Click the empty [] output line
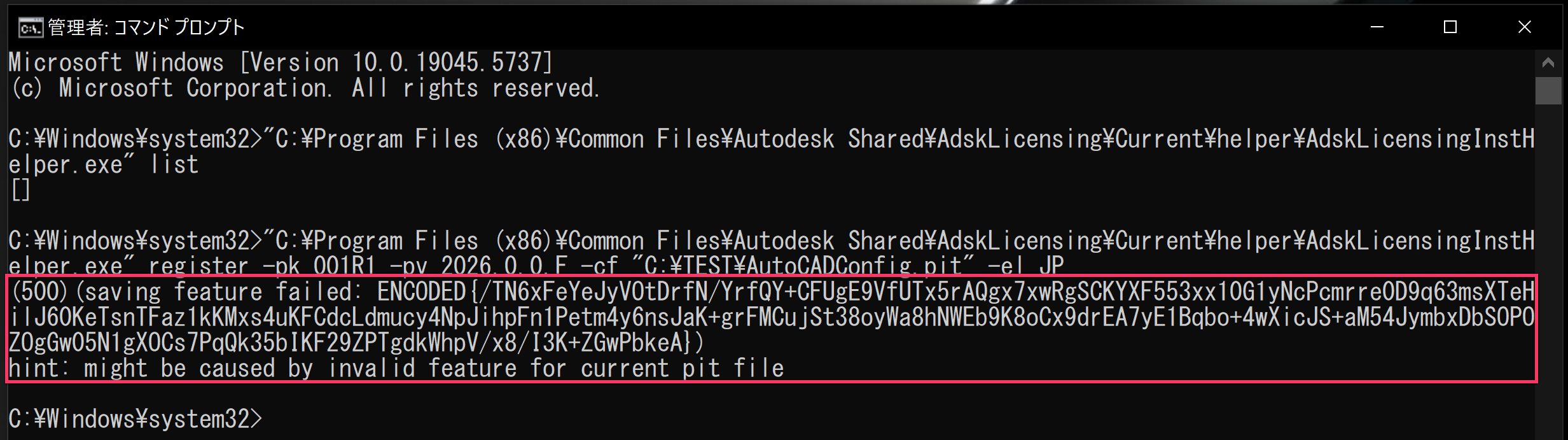This screenshot has height=440, width=1568. click(19, 189)
